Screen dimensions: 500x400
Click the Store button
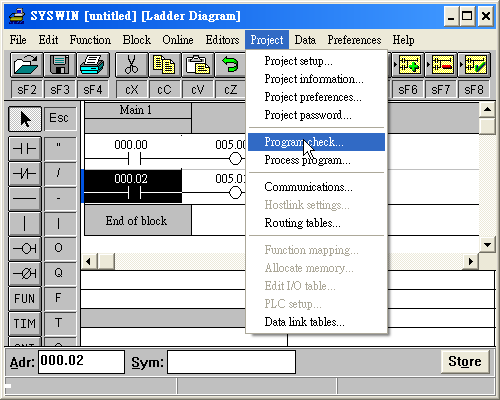465,361
